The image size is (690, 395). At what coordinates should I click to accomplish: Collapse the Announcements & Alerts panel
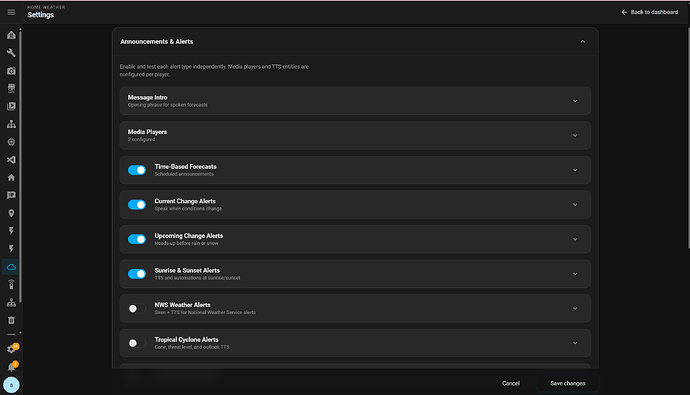pyautogui.click(x=582, y=42)
